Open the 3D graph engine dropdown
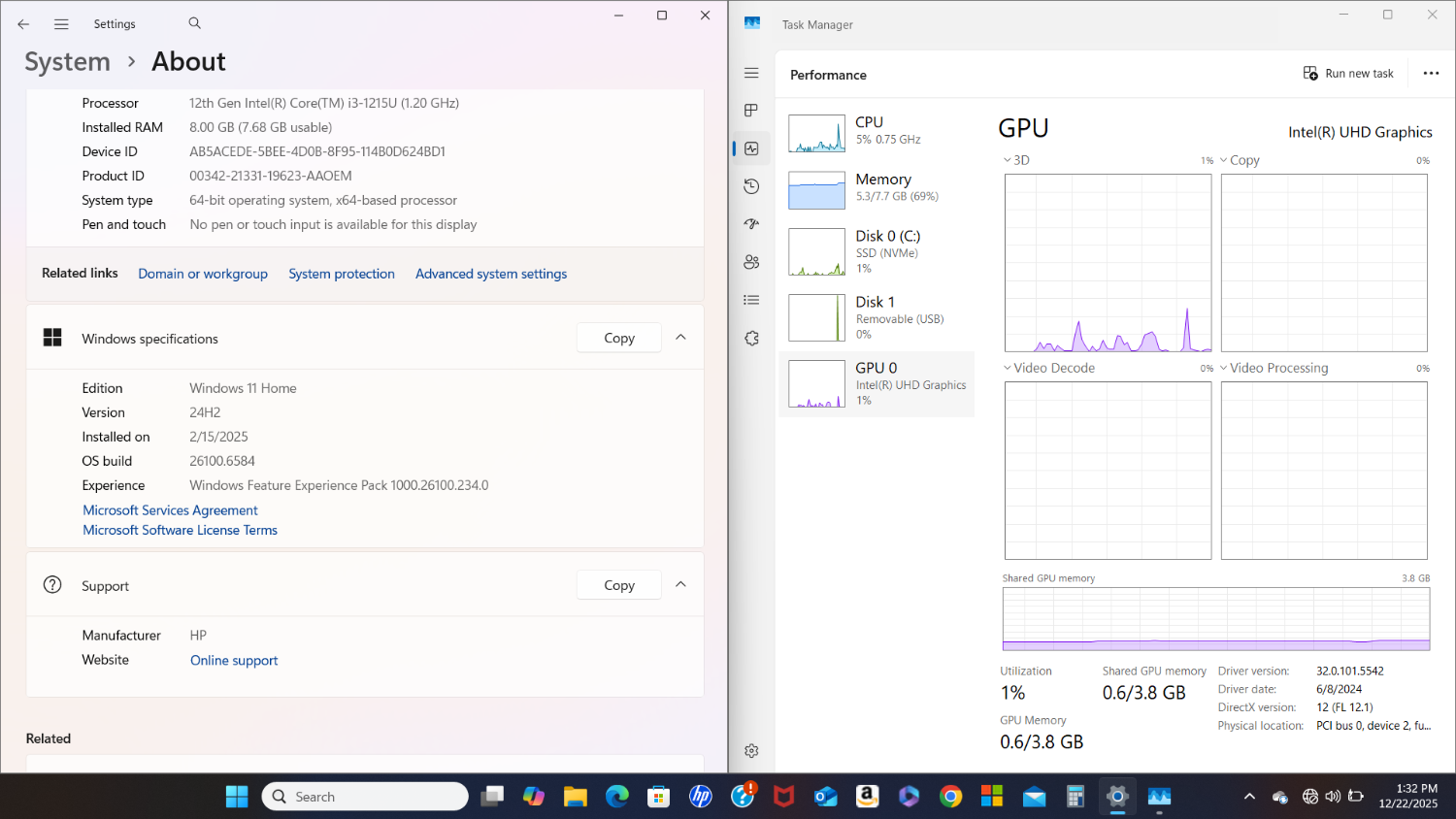The height and width of the screenshot is (819, 1456). point(1016,160)
